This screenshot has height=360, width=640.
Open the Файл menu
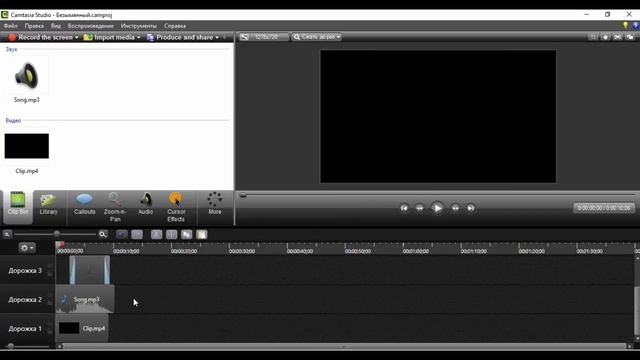[11, 26]
